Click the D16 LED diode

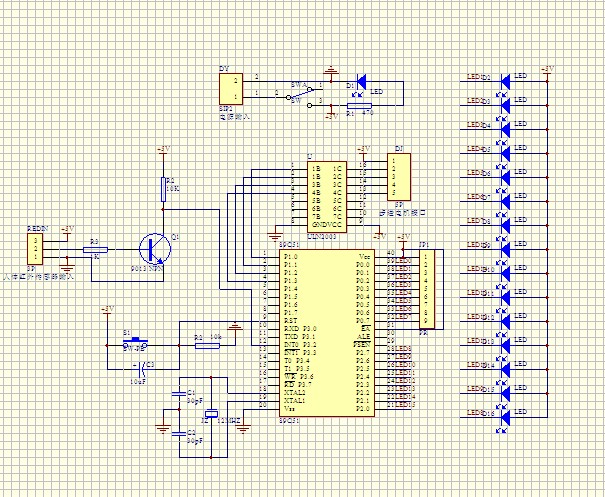coord(505,417)
